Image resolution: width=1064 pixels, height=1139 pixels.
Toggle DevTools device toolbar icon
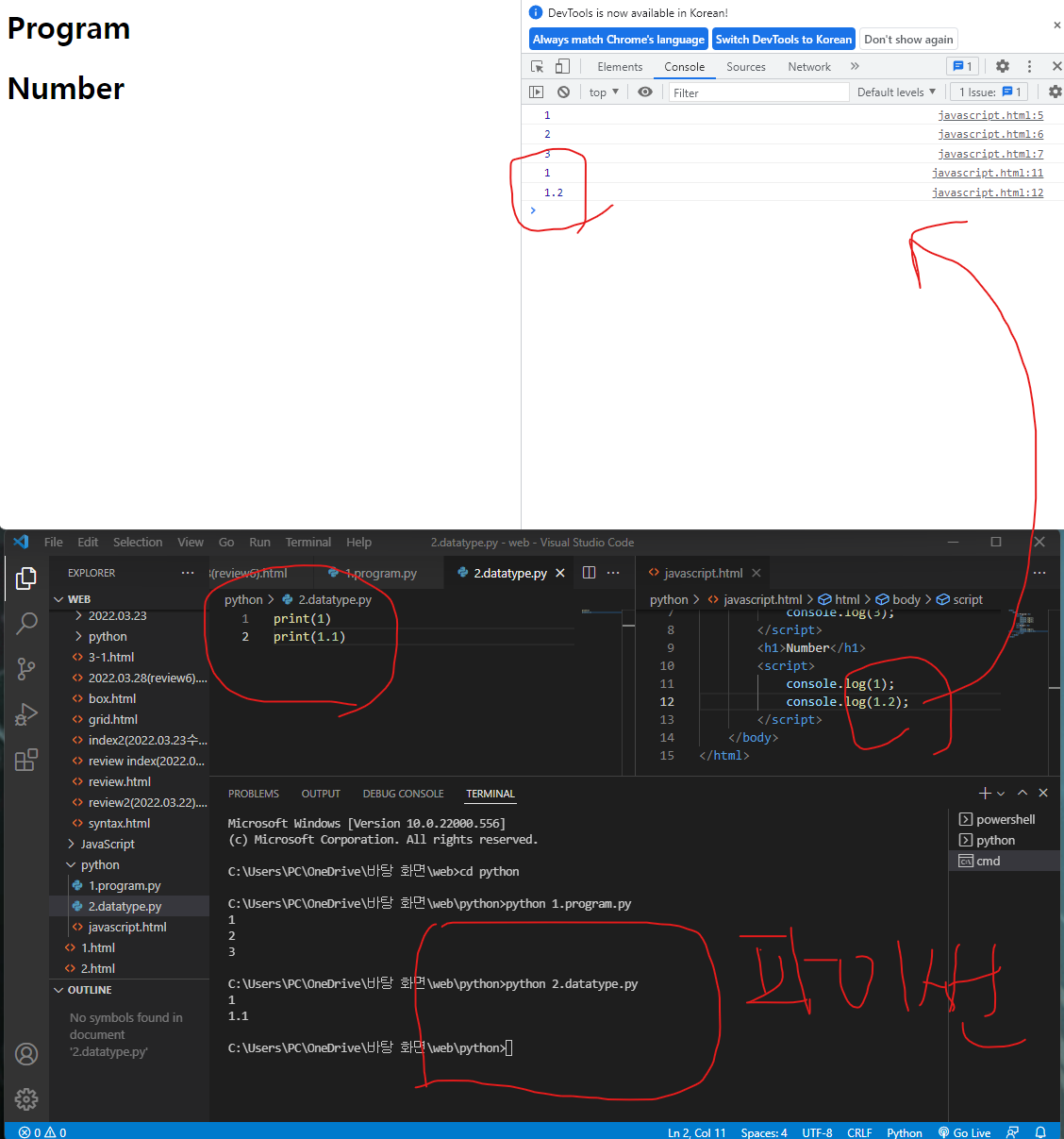click(x=562, y=66)
